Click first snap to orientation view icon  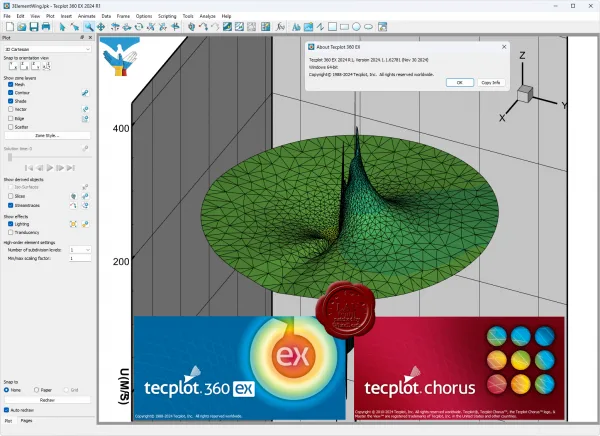13,66
